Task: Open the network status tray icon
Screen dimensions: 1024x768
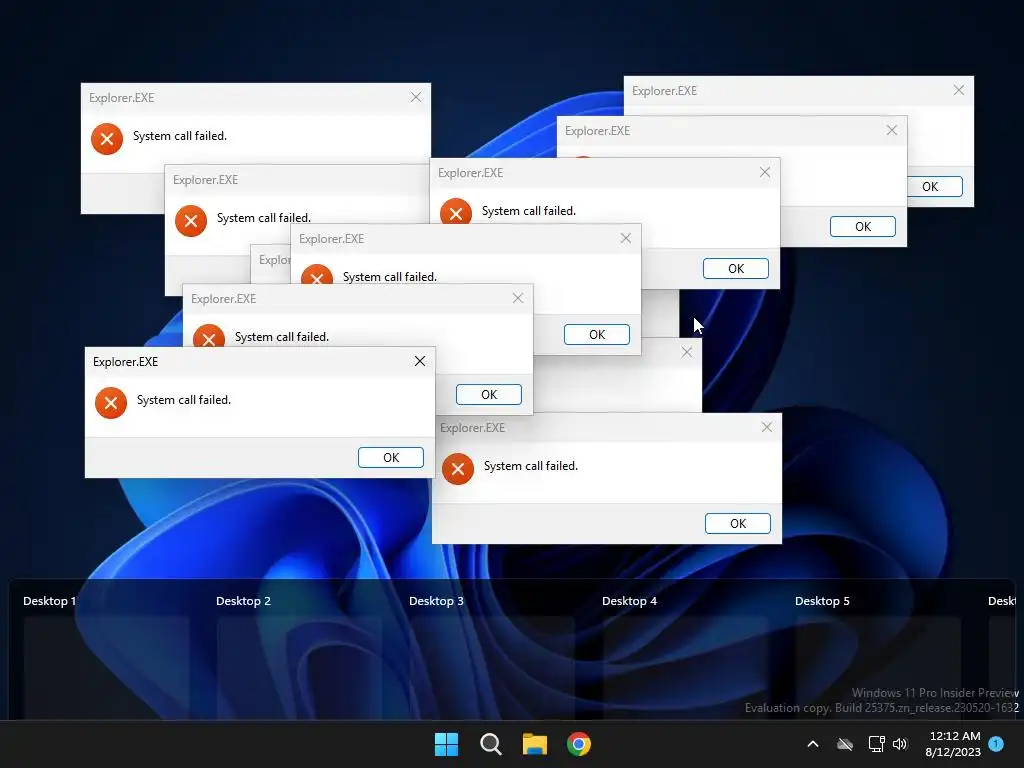Action: [876, 744]
